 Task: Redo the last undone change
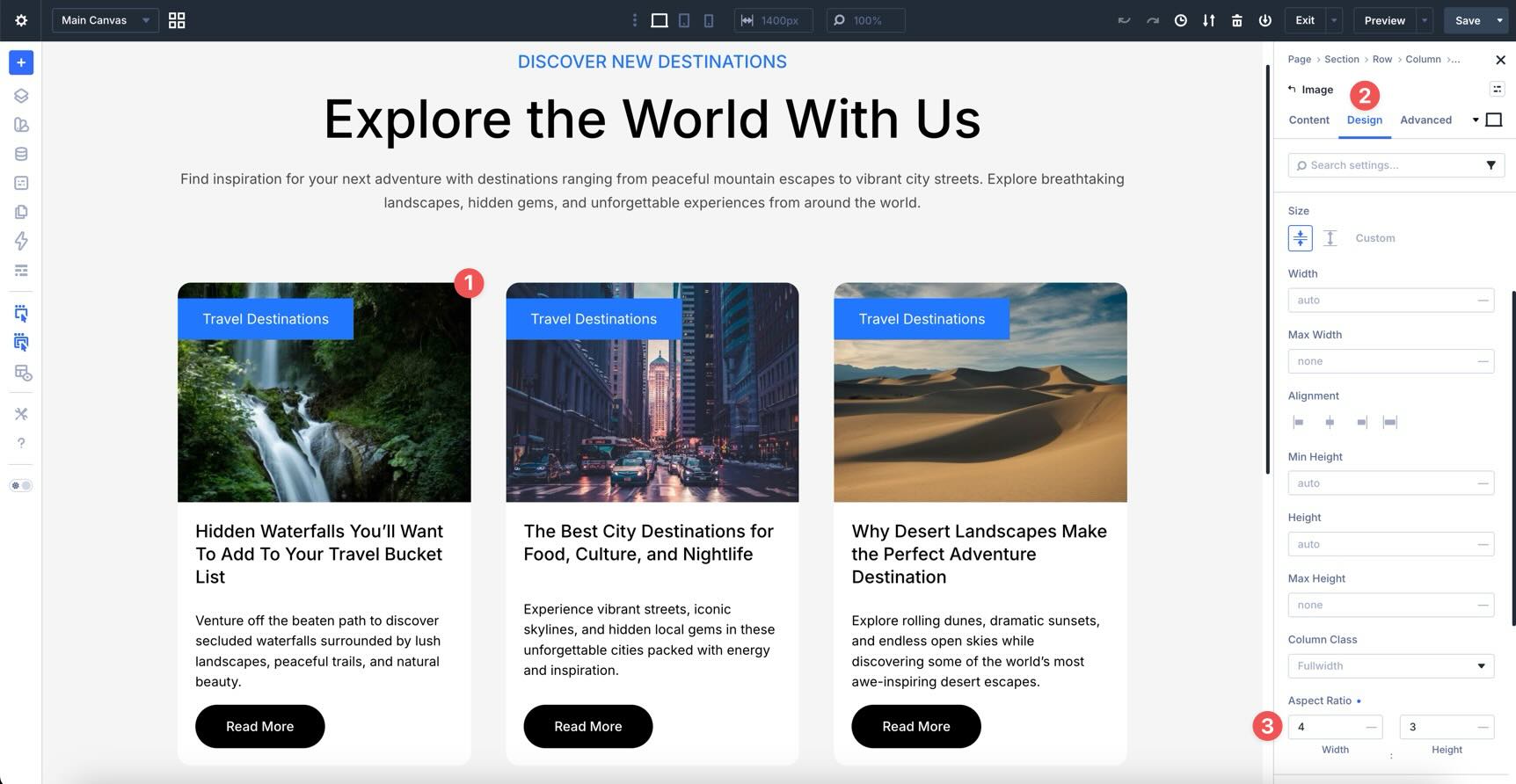point(1152,20)
